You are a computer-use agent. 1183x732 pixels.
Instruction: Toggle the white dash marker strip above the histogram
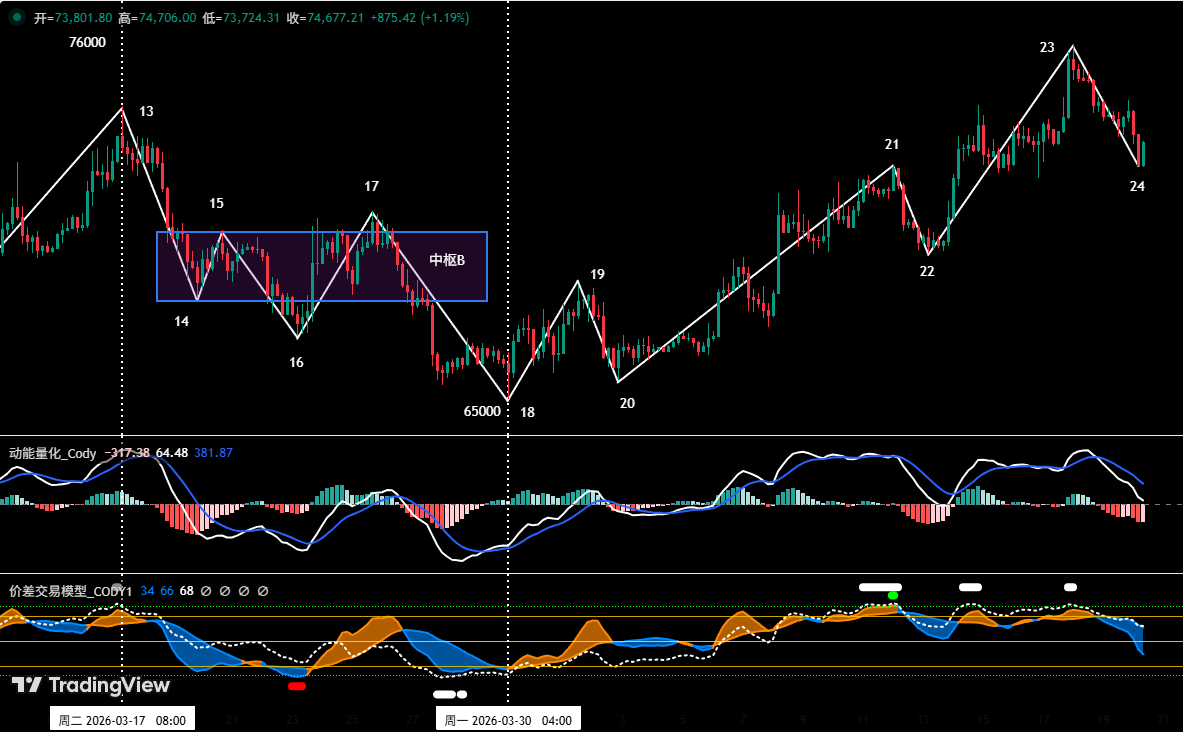point(879,585)
